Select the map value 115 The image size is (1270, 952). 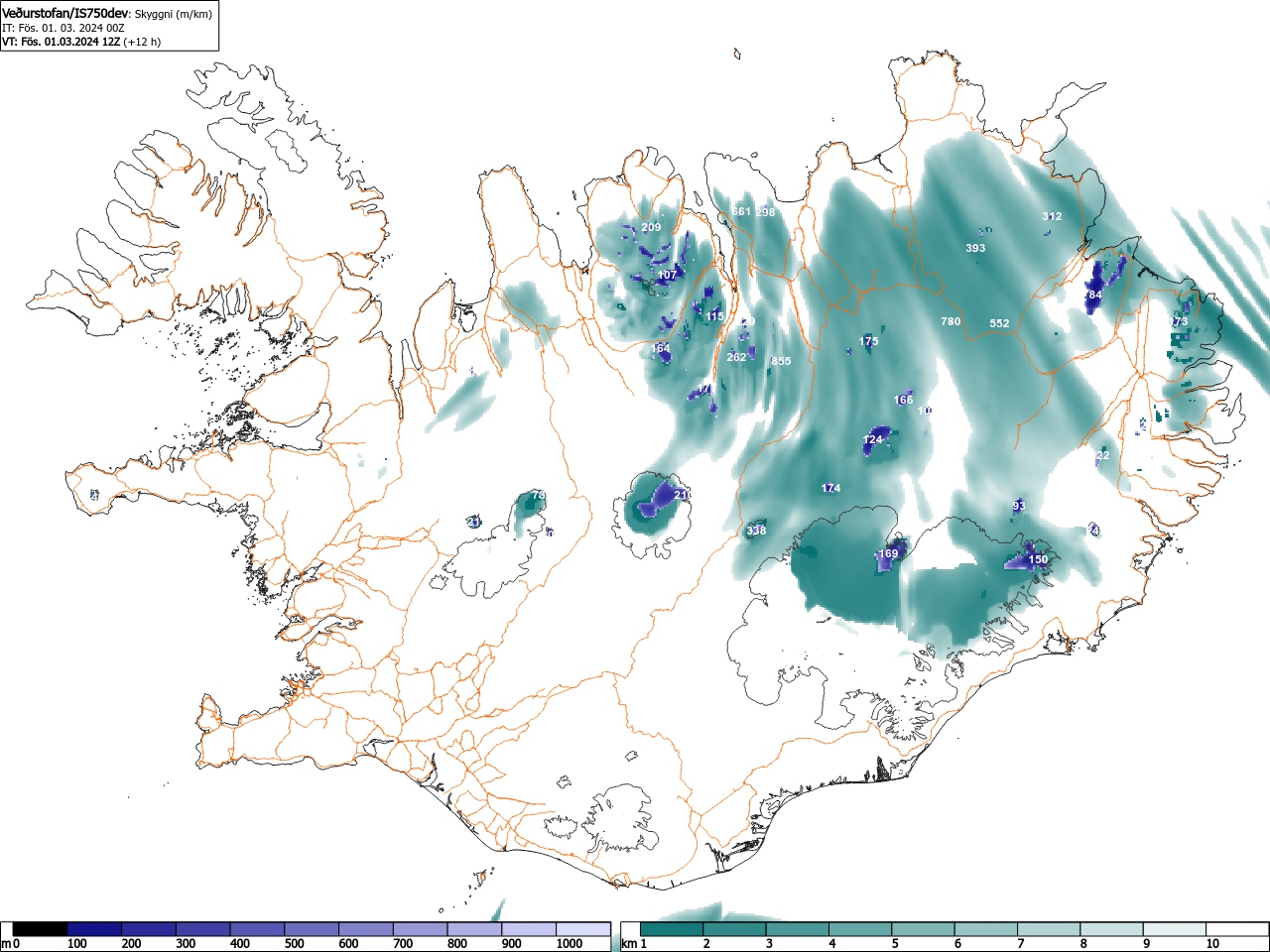(714, 317)
